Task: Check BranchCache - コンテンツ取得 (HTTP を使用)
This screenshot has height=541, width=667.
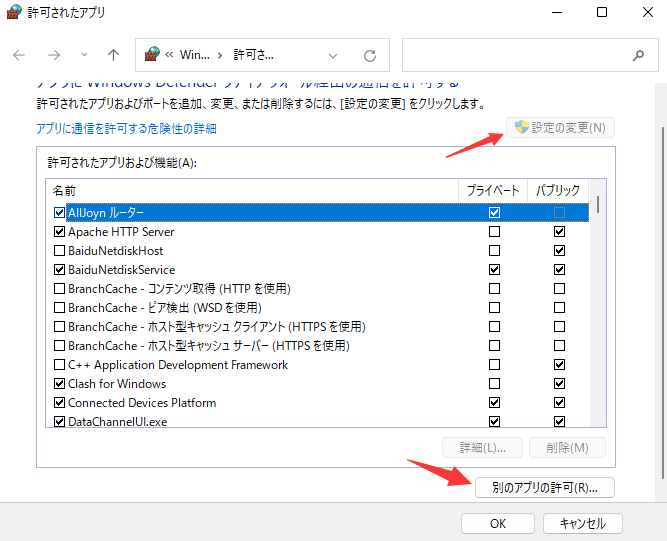Action: (x=60, y=288)
